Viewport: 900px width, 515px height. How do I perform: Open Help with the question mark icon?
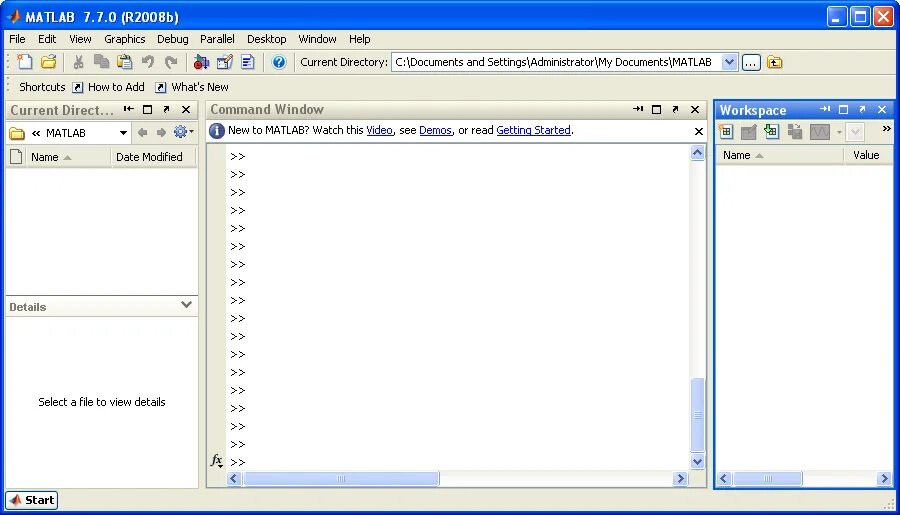coord(278,62)
